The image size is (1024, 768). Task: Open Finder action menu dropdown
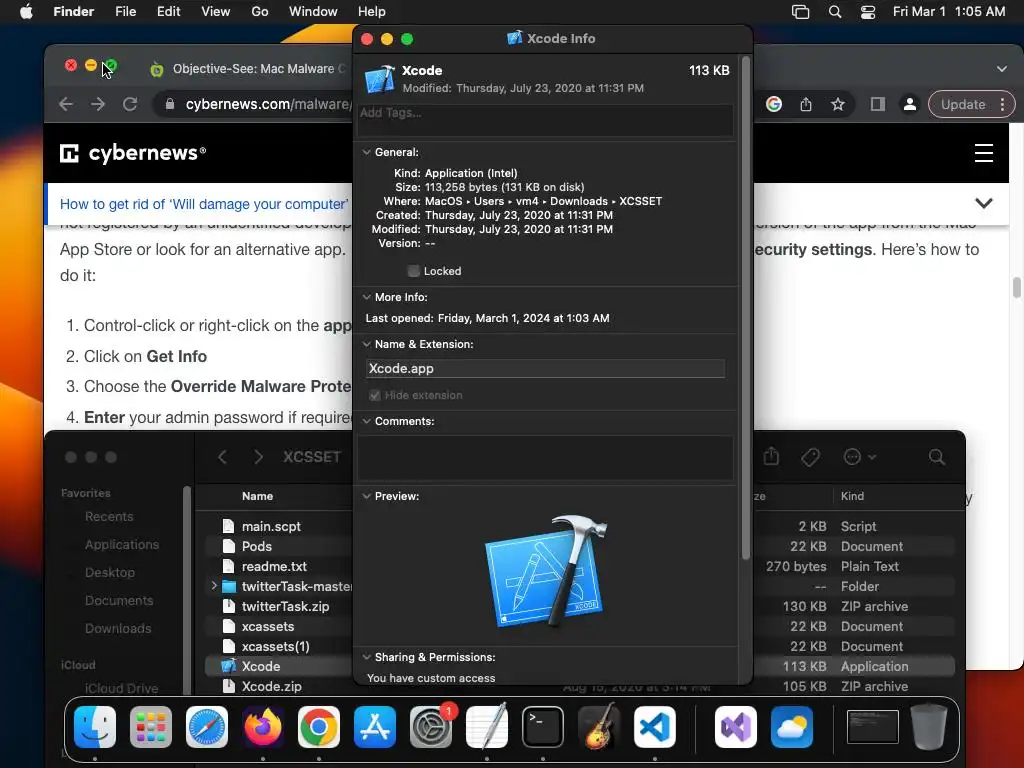pyautogui.click(x=859, y=457)
